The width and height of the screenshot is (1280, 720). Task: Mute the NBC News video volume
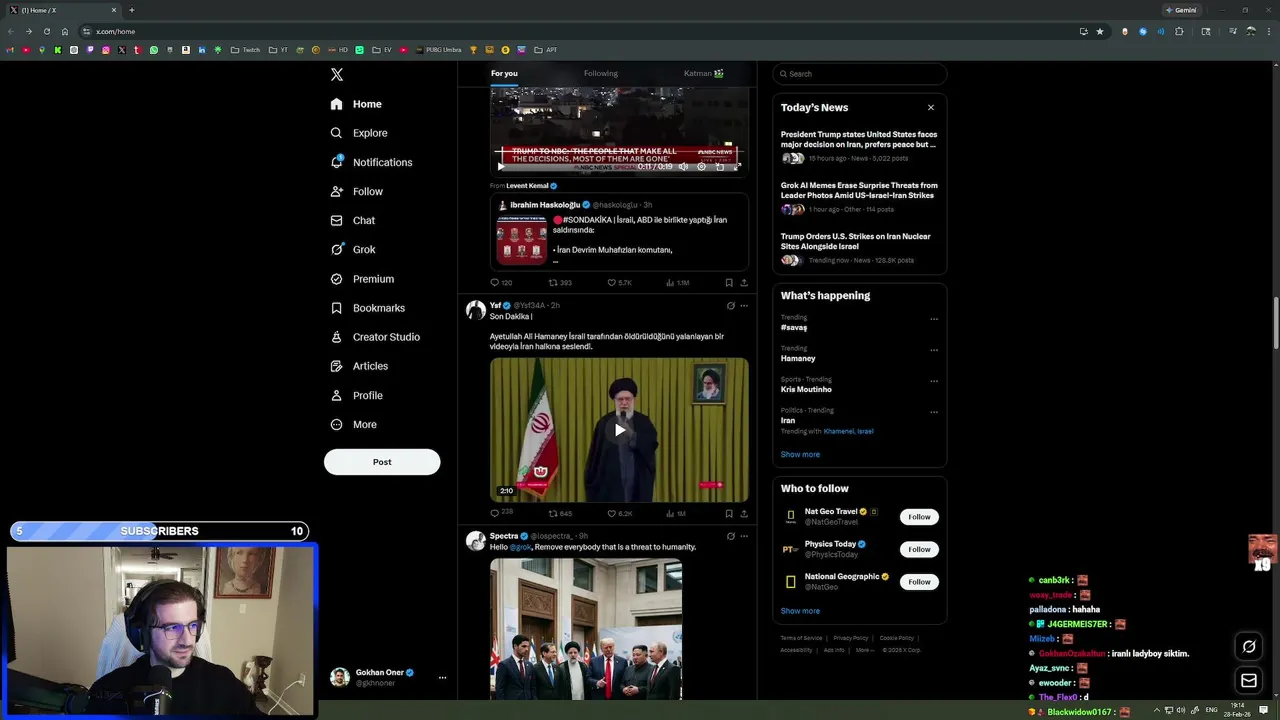[683, 167]
